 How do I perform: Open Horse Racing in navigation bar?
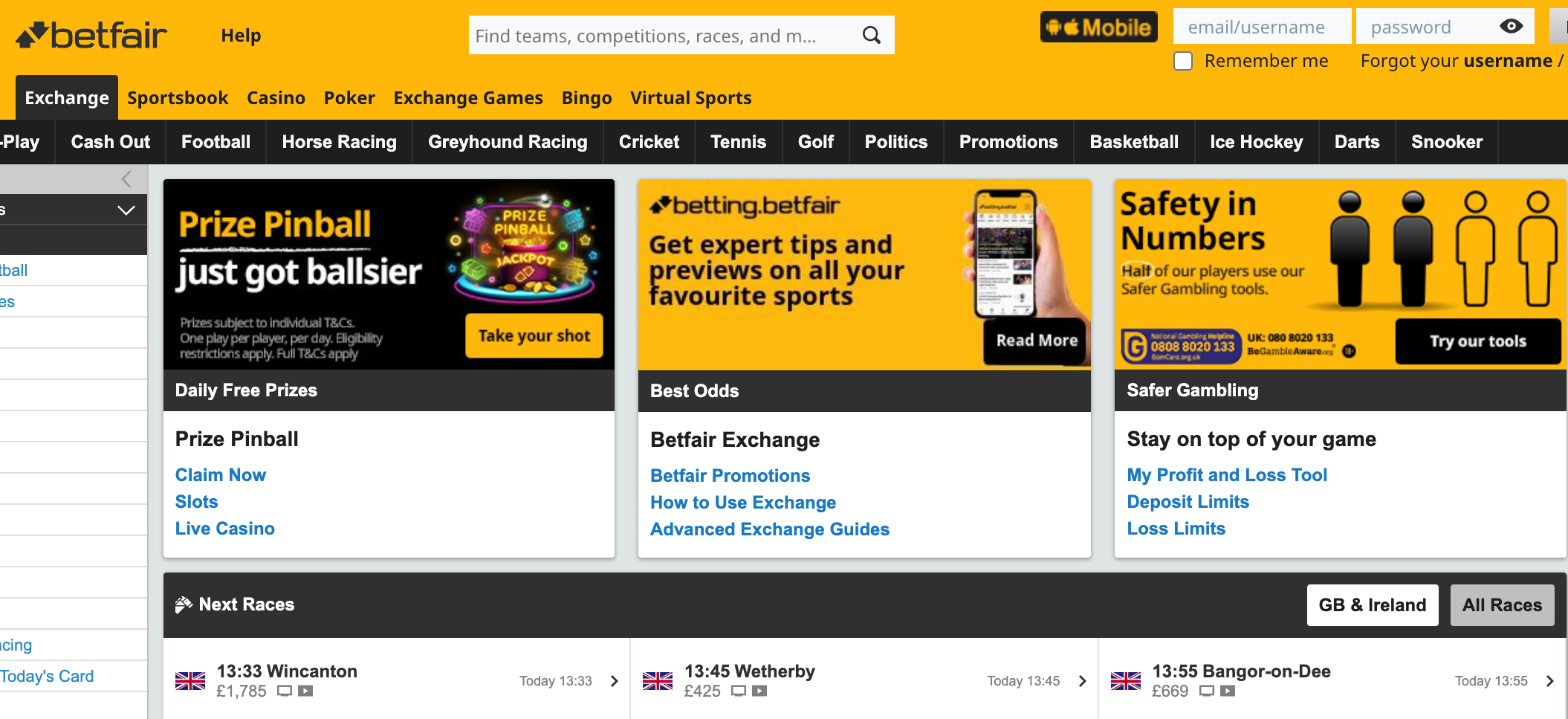point(339,142)
